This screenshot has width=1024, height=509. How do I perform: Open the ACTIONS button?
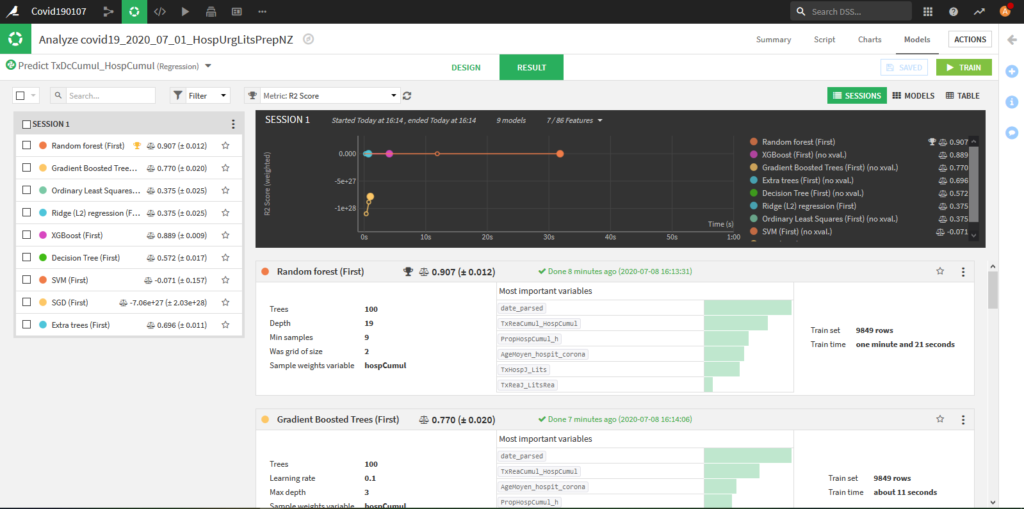(970, 39)
